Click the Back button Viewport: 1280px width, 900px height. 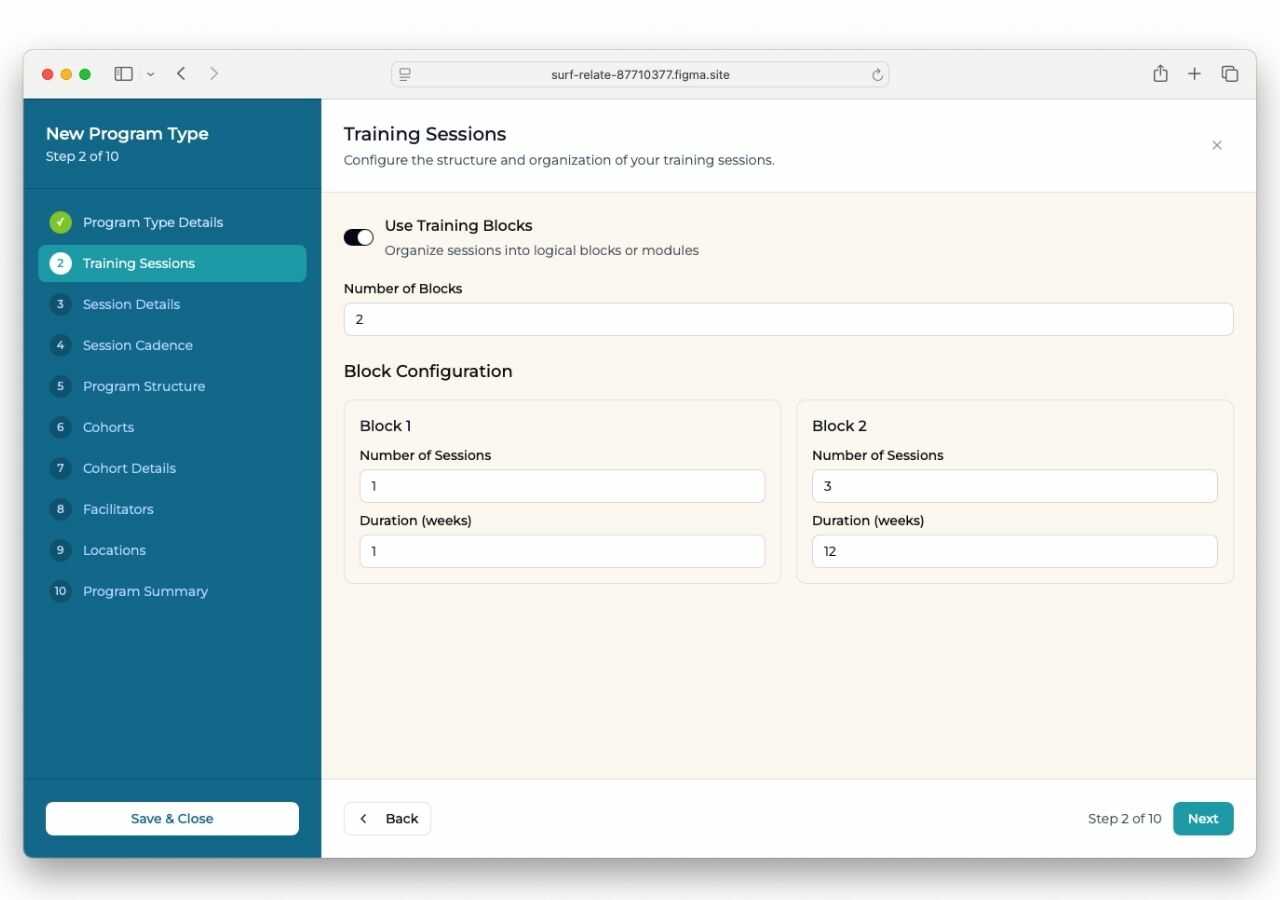[387, 818]
